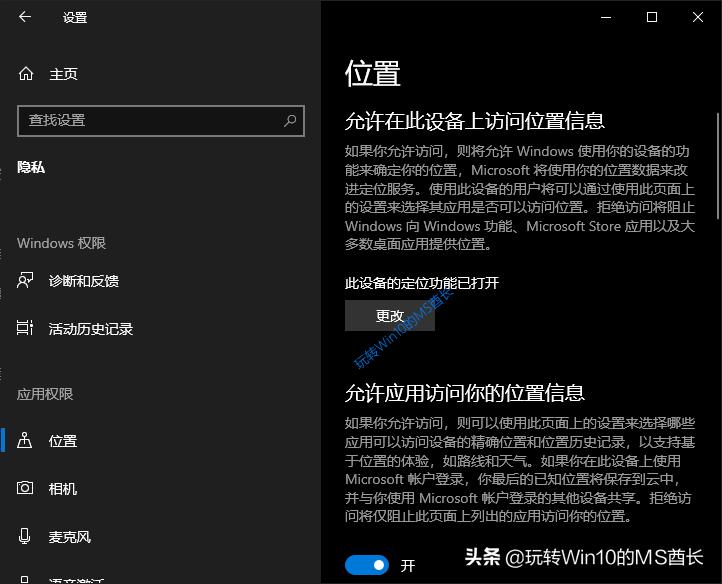Image resolution: width=722 pixels, height=584 pixels.
Task: Close the settings window
Action: pyautogui.click(x=698, y=17)
